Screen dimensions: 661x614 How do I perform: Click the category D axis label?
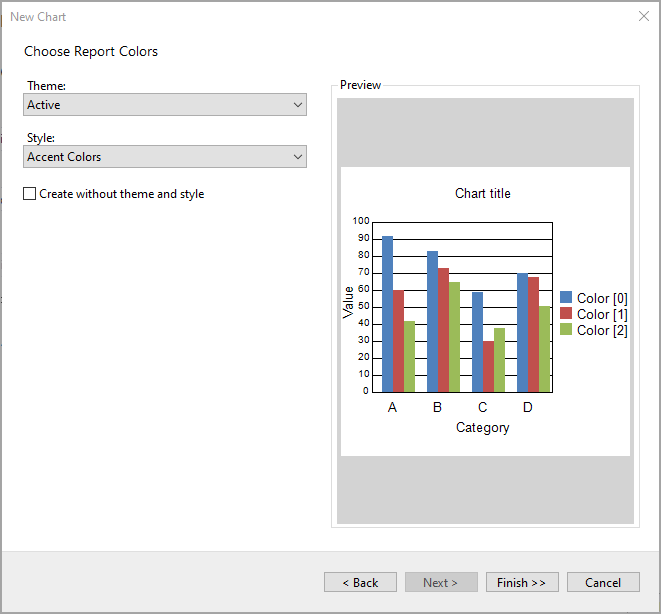pos(528,408)
